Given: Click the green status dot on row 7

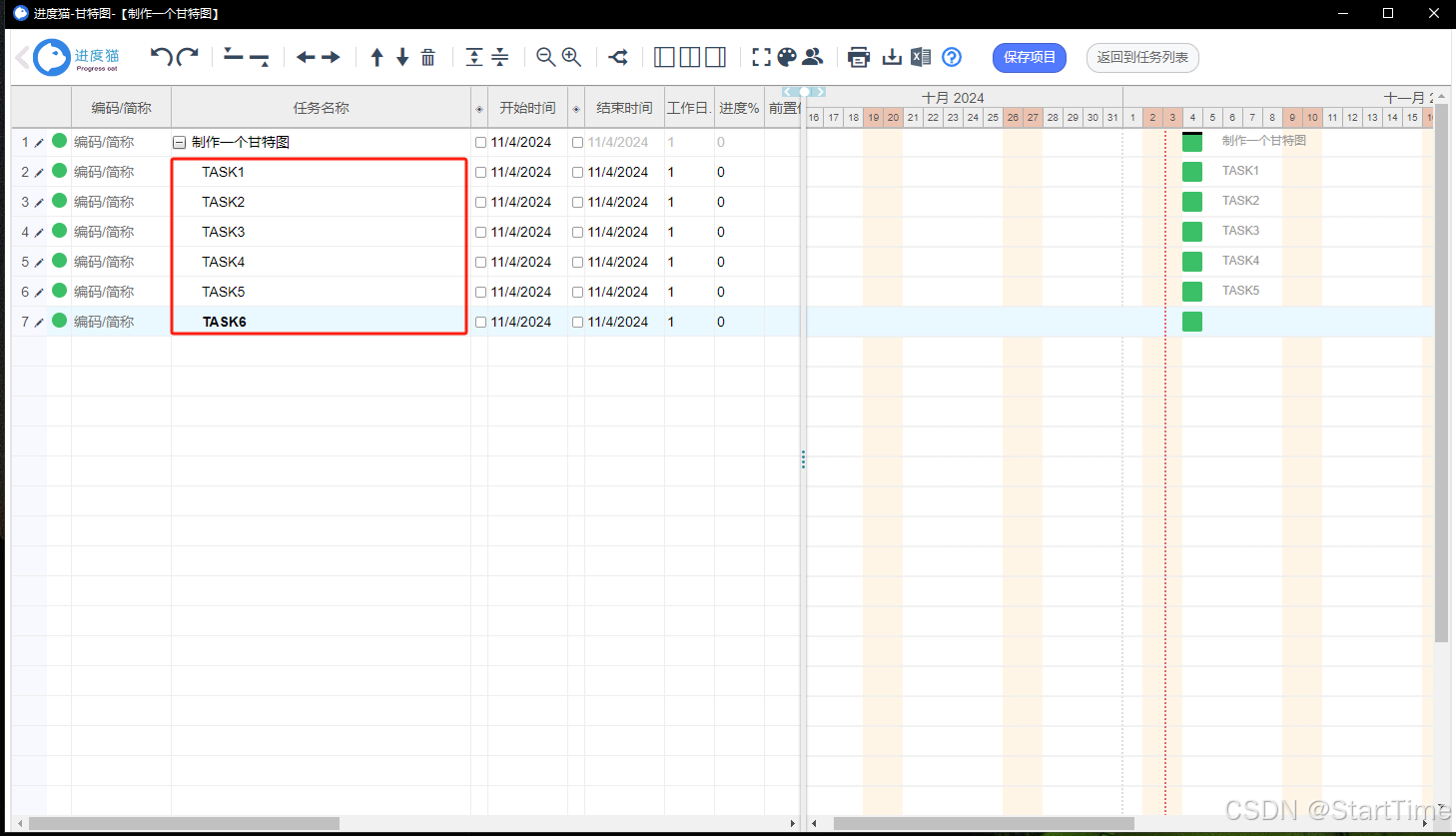Looking at the screenshot, I should coord(59,321).
